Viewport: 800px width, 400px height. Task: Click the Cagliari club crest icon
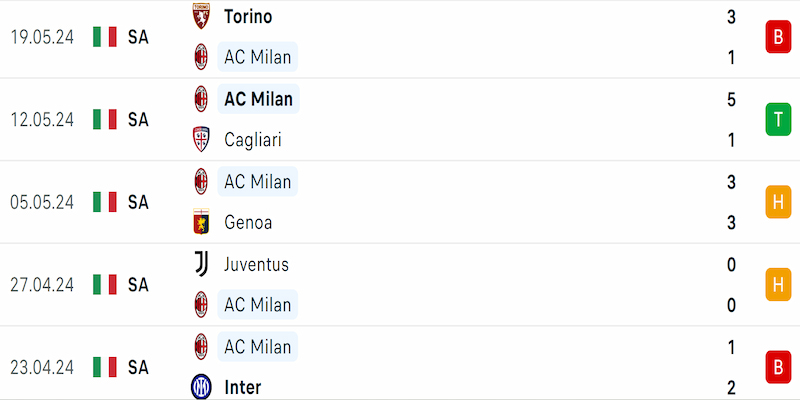point(201,139)
